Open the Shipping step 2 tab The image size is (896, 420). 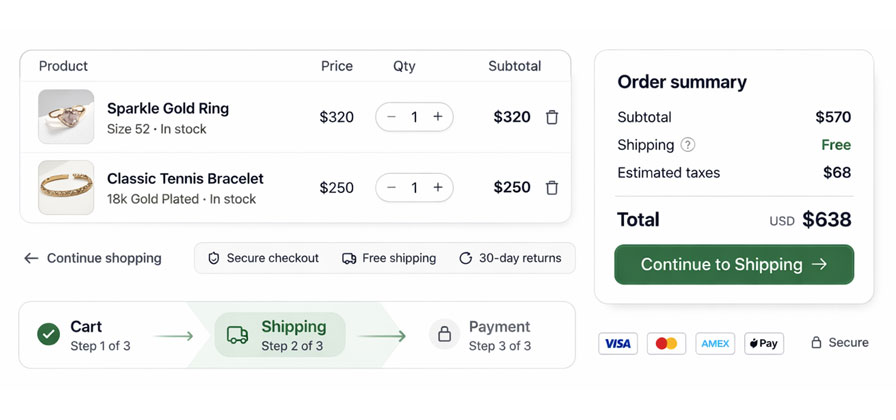(280, 335)
